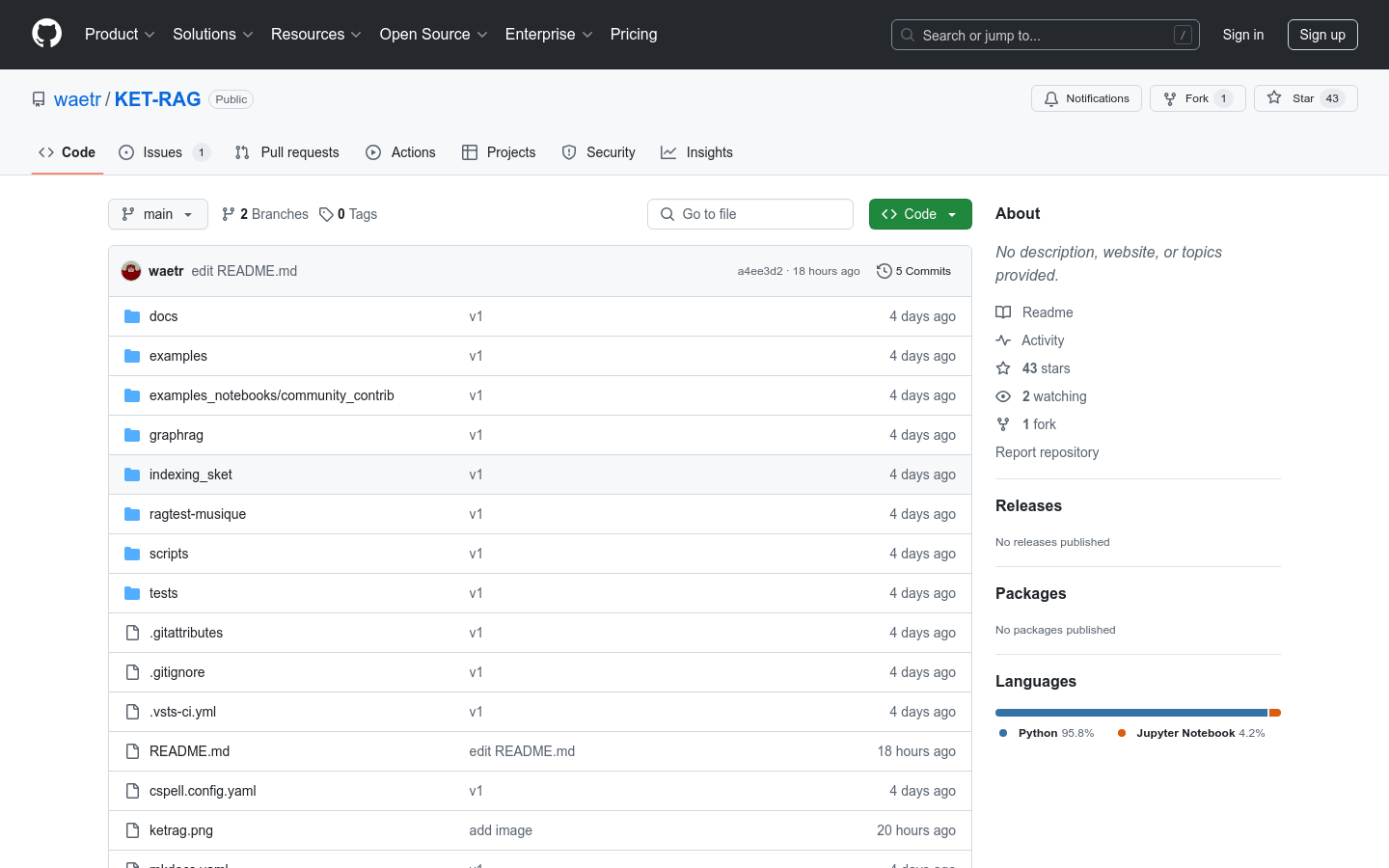
Task: Switch to the Code tab
Action: [x=68, y=152]
